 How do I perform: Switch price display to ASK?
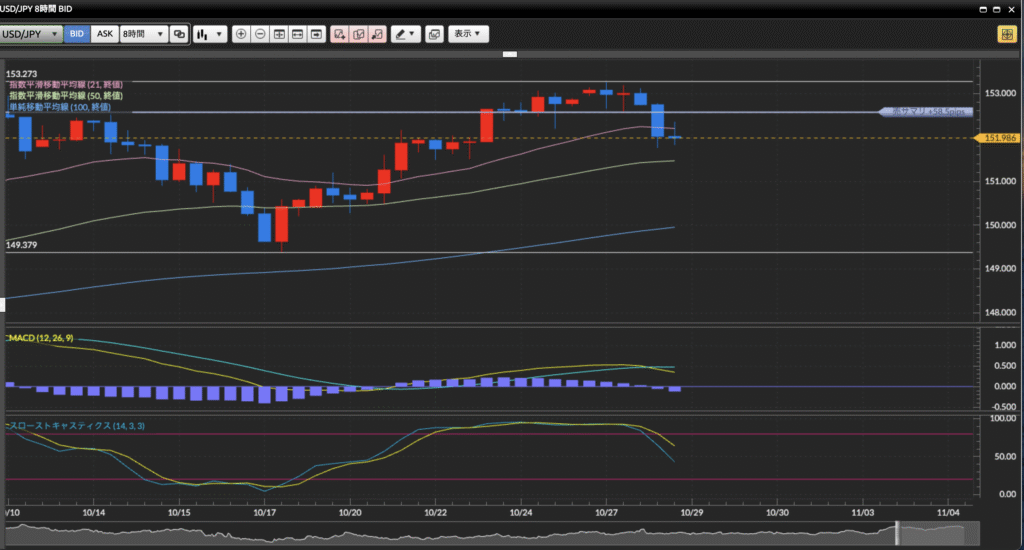coord(104,34)
